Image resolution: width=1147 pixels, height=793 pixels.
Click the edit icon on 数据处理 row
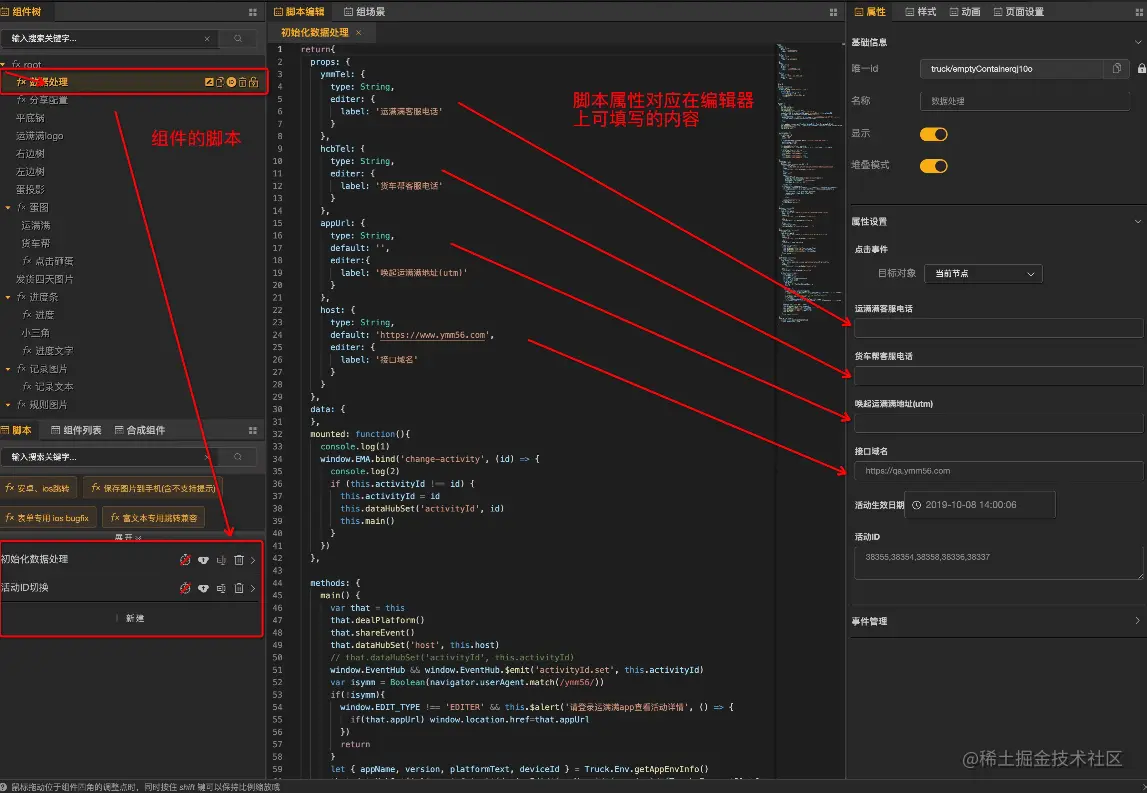pos(209,82)
